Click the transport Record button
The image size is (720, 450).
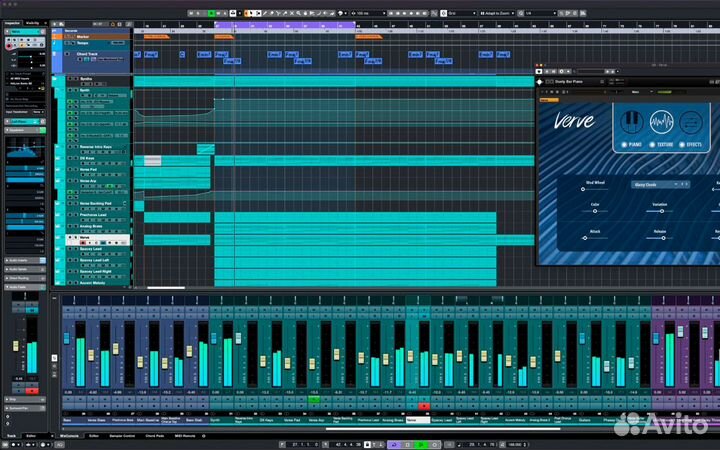click(434, 444)
